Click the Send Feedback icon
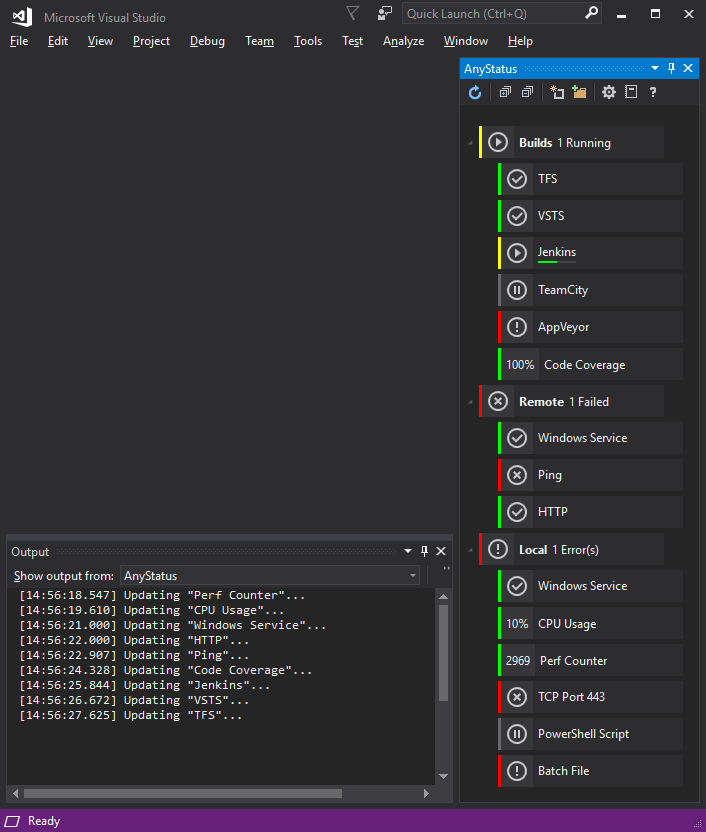706x832 pixels. coord(385,13)
